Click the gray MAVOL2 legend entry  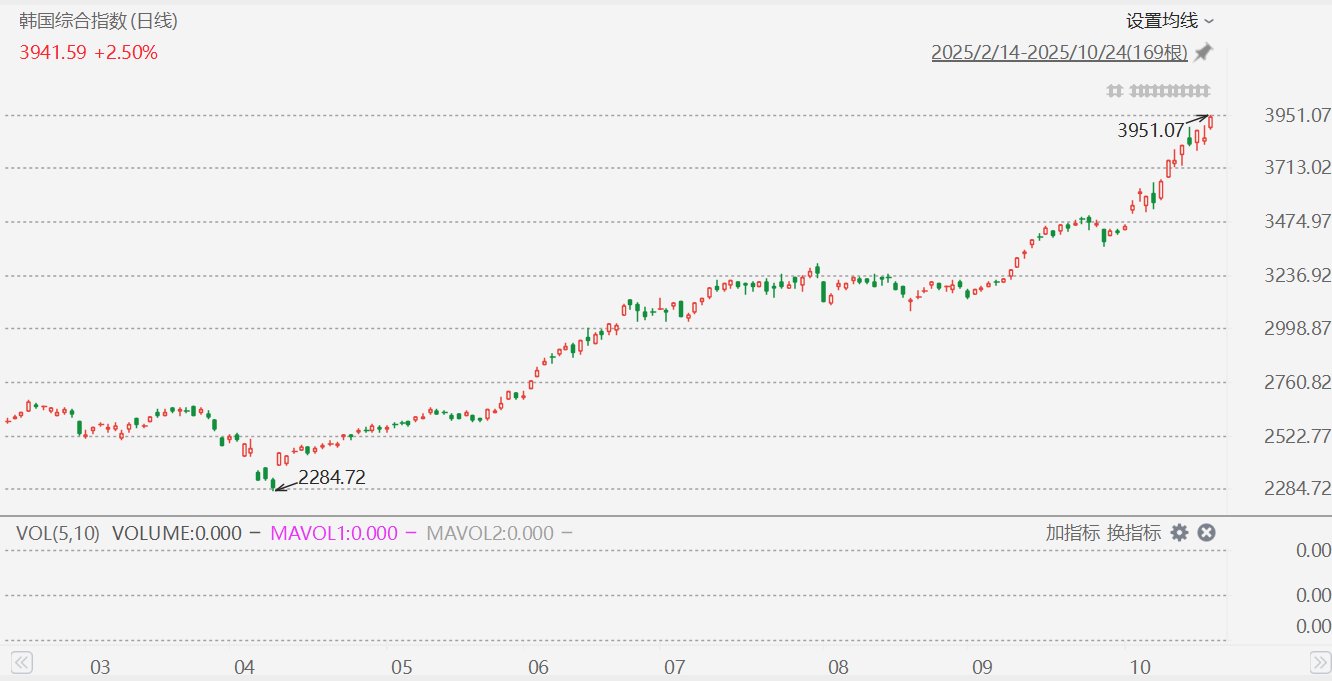point(490,533)
